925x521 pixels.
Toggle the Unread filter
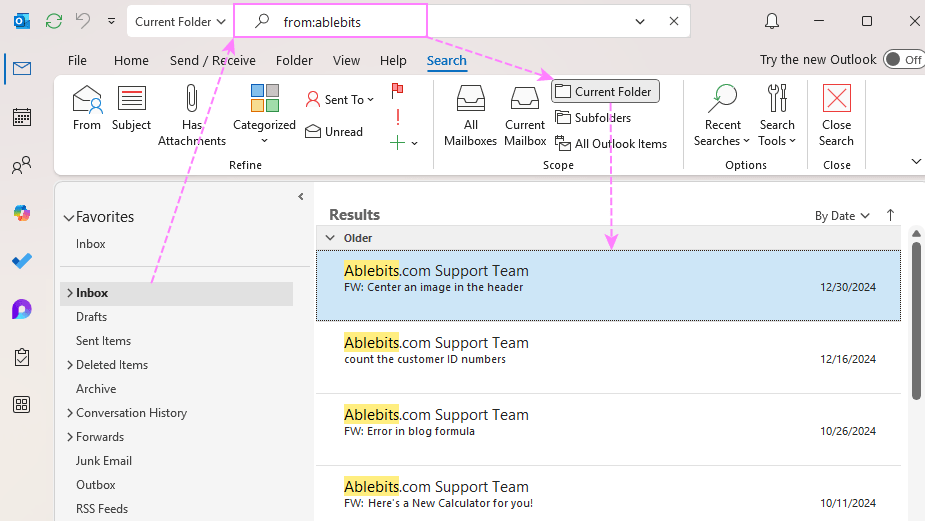pos(334,132)
